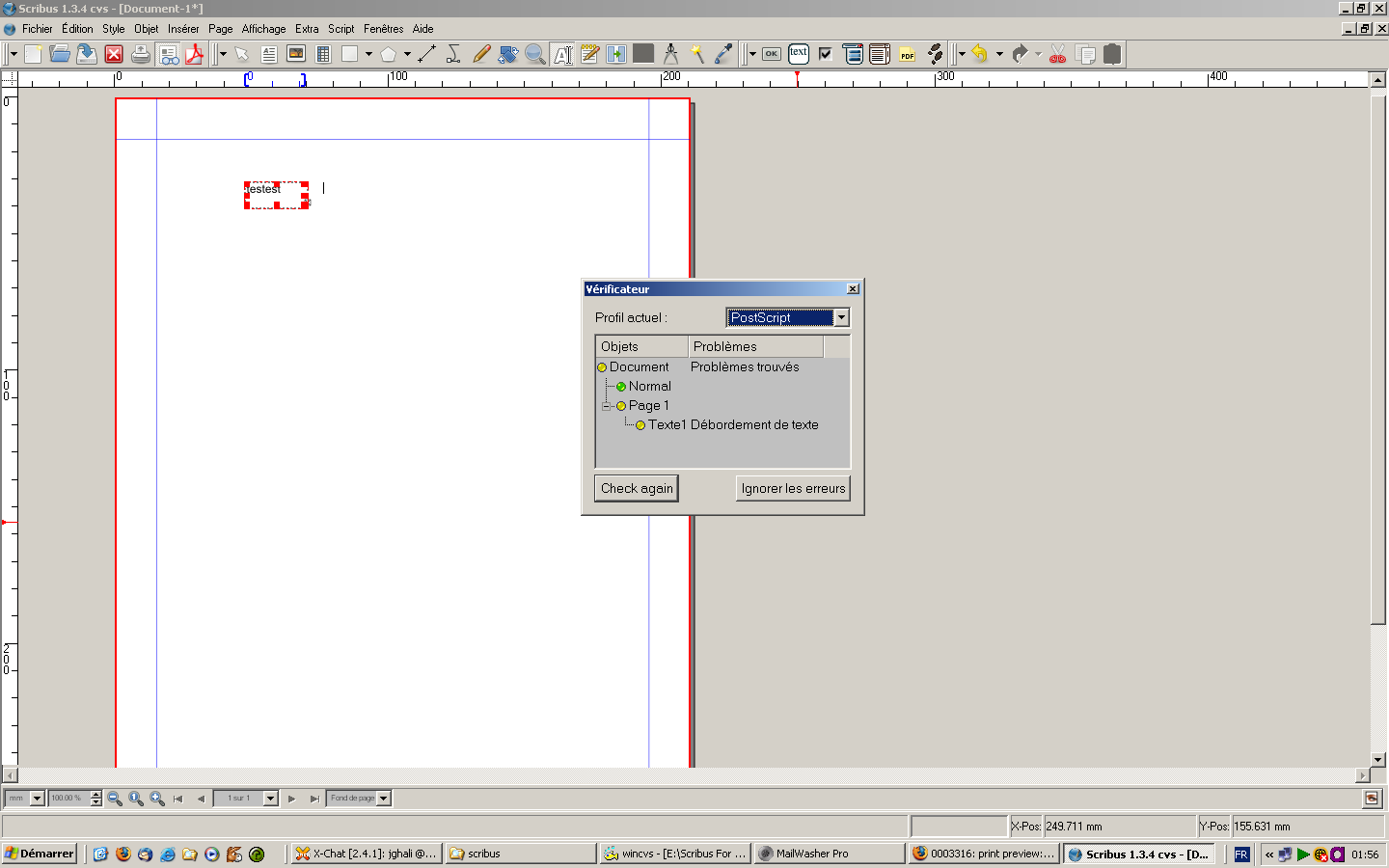
Task: Open the Fenêtres menu
Action: (x=383, y=29)
